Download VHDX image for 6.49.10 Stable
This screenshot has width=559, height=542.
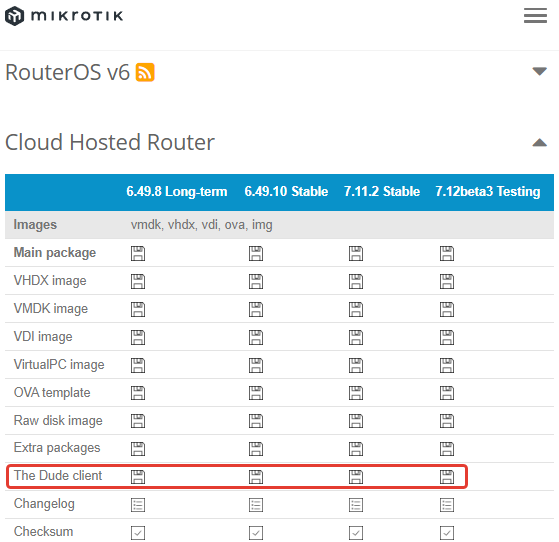pos(256,281)
